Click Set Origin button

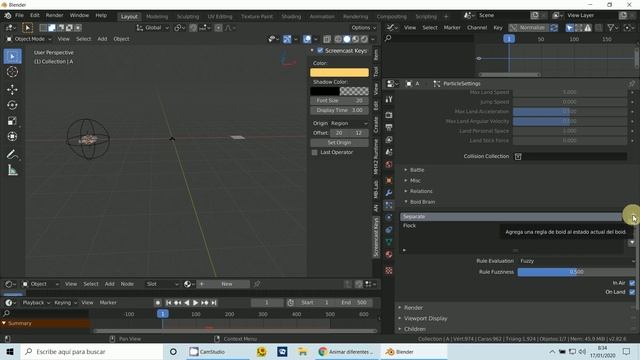[x=339, y=143]
